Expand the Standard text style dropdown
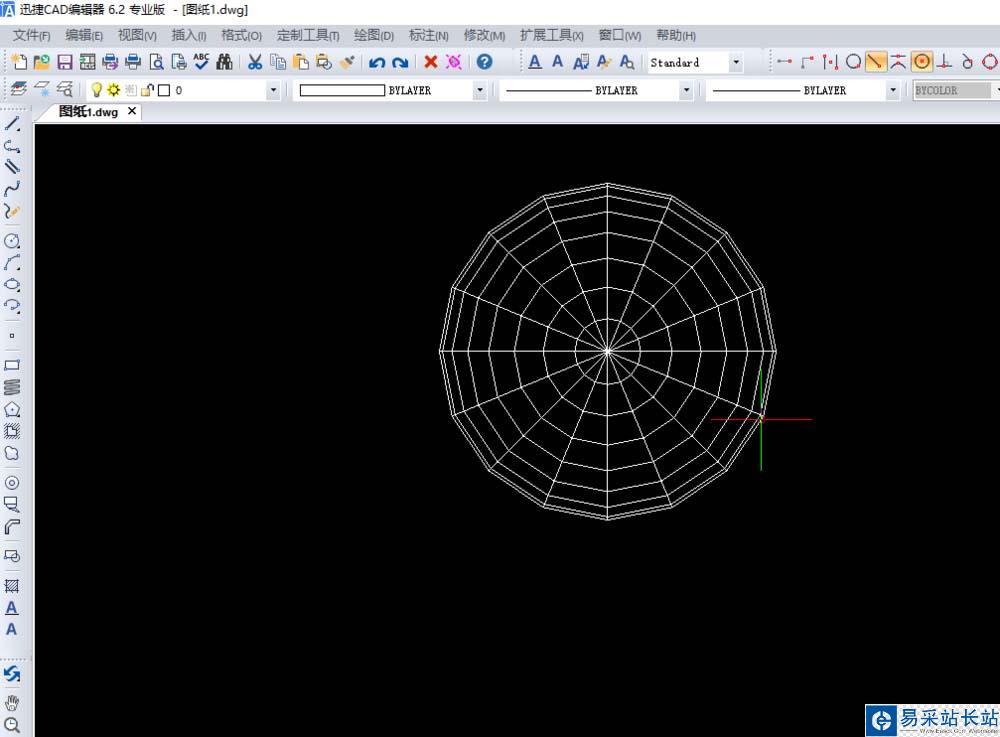The width and height of the screenshot is (1000, 737). point(736,62)
